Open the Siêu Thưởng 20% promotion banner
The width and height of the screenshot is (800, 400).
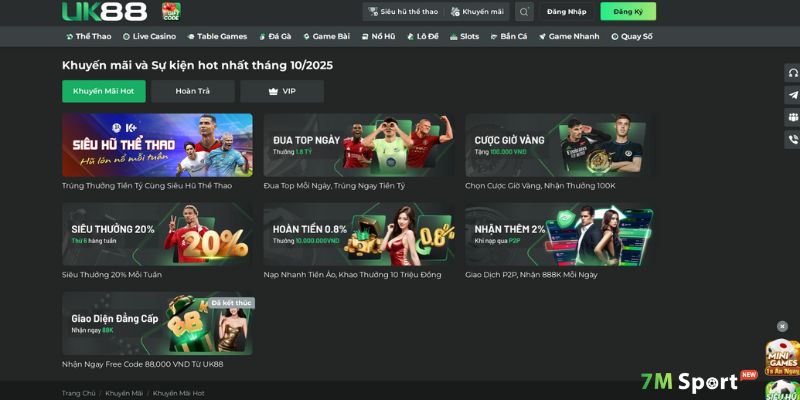(157, 235)
